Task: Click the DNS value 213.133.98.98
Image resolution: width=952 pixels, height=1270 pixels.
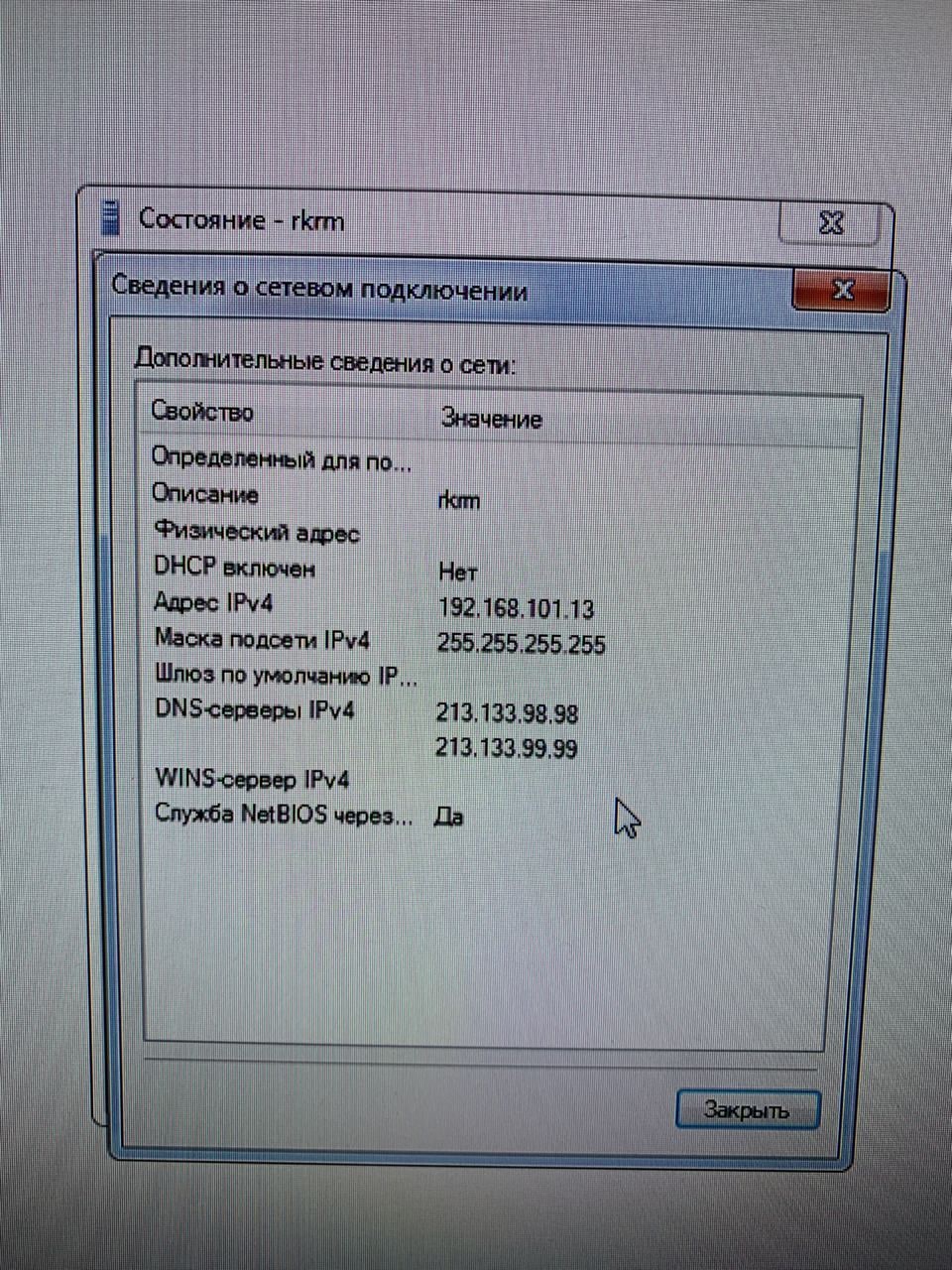Action: click(507, 713)
